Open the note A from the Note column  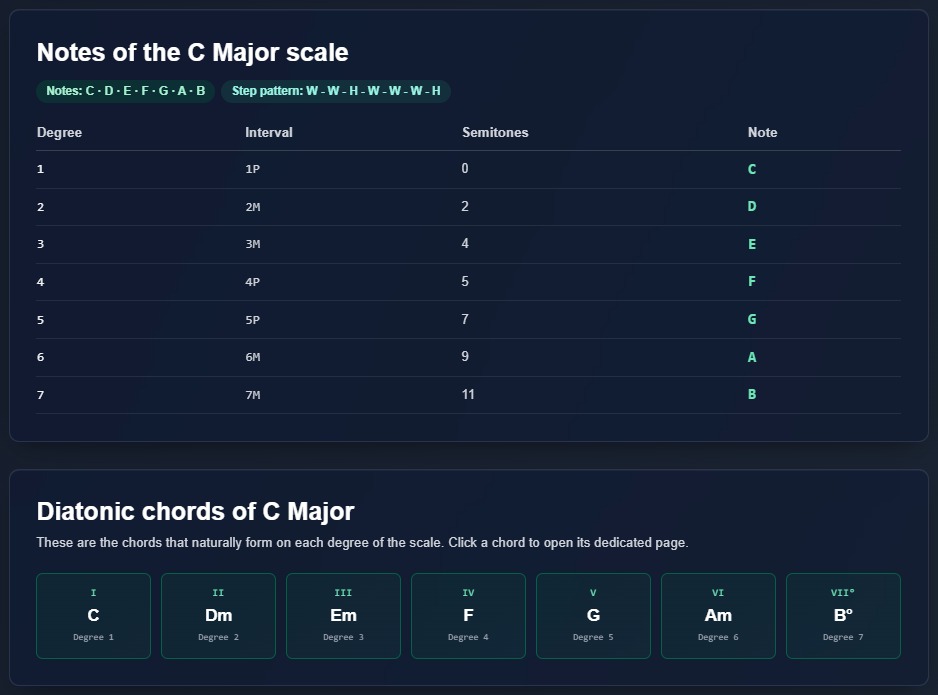tap(751, 356)
